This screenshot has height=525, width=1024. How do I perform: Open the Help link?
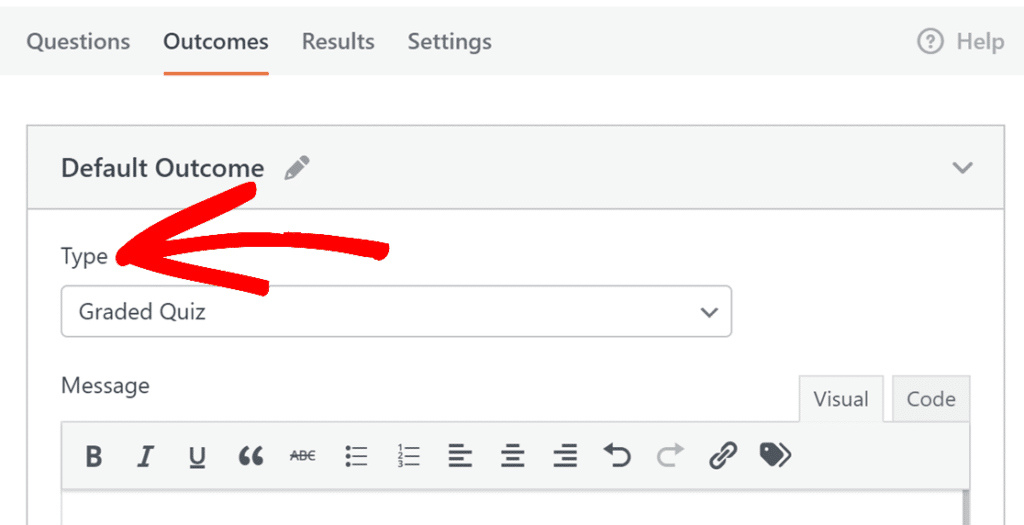(x=960, y=42)
